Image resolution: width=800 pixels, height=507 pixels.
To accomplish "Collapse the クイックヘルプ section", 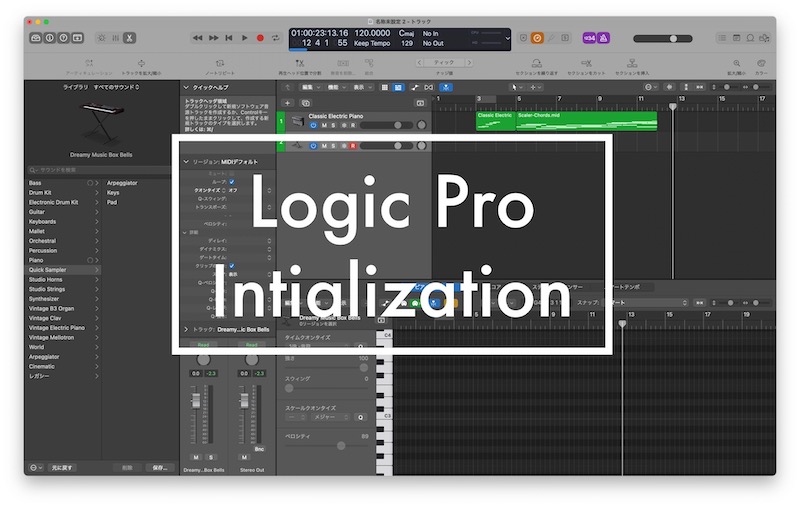I will coord(186,87).
